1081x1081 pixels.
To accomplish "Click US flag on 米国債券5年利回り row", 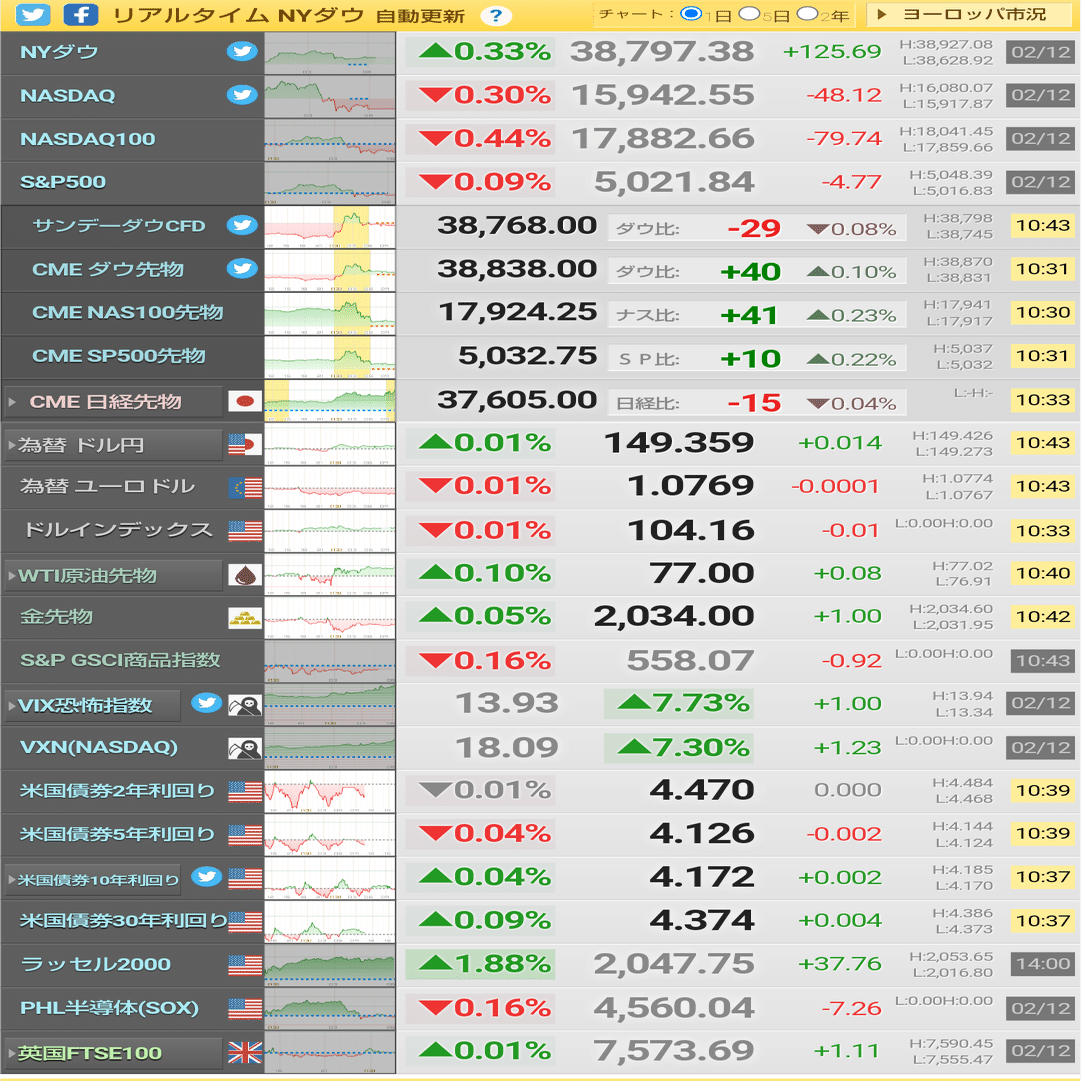I will point(245,836).
